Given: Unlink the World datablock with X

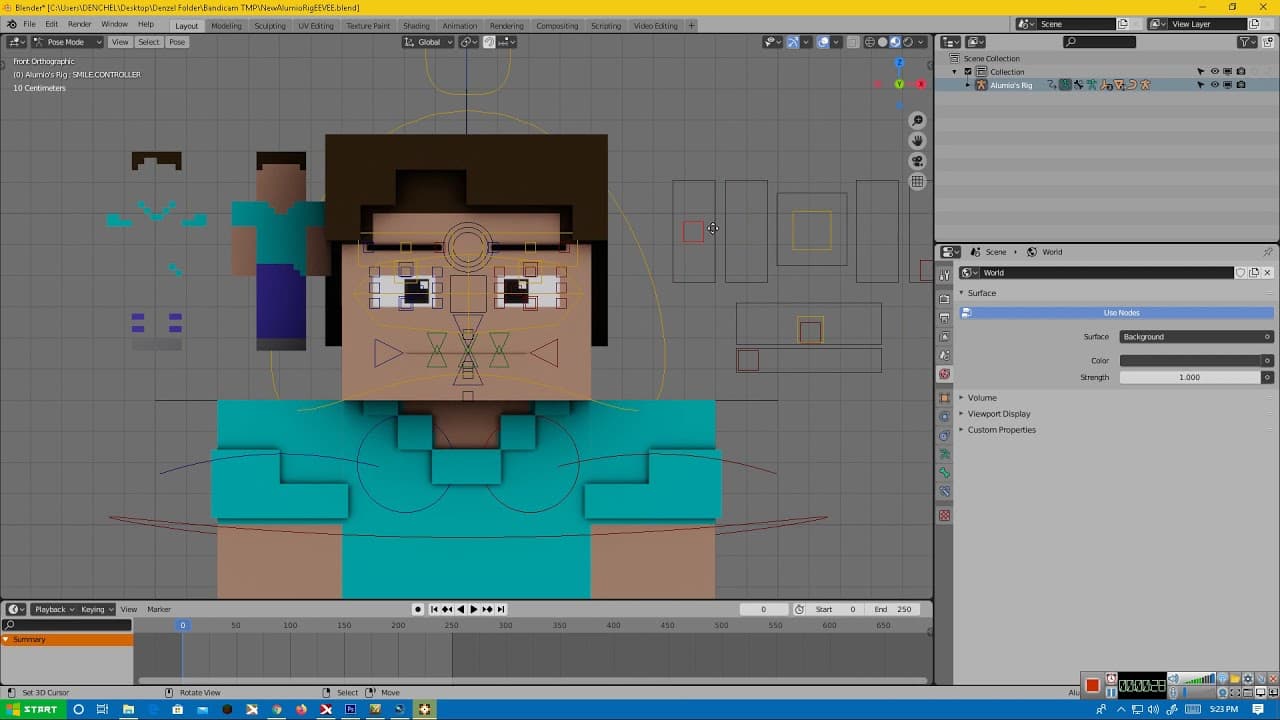Looking at the screenshot, I should [1268, 273].
